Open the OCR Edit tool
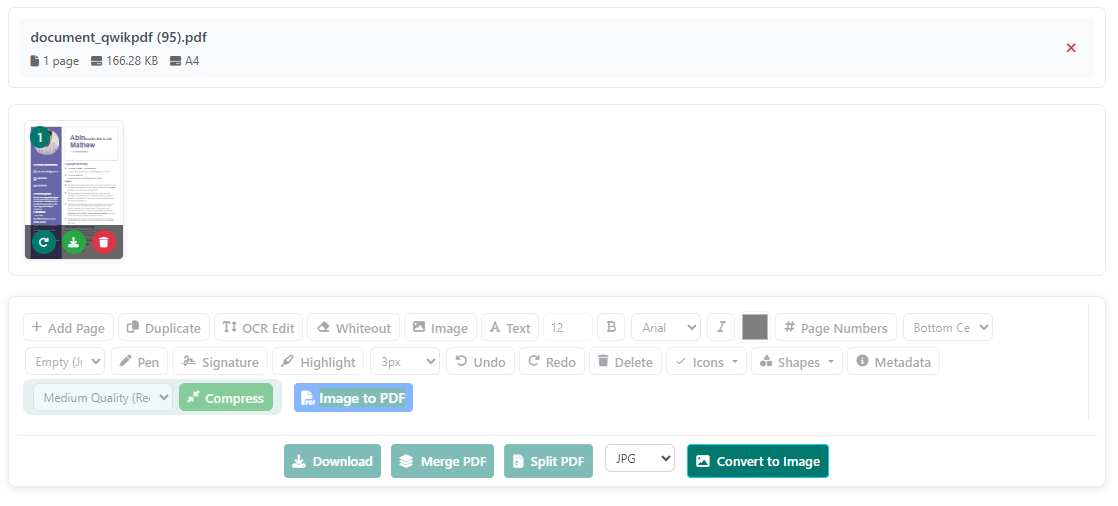 [258, 328]
